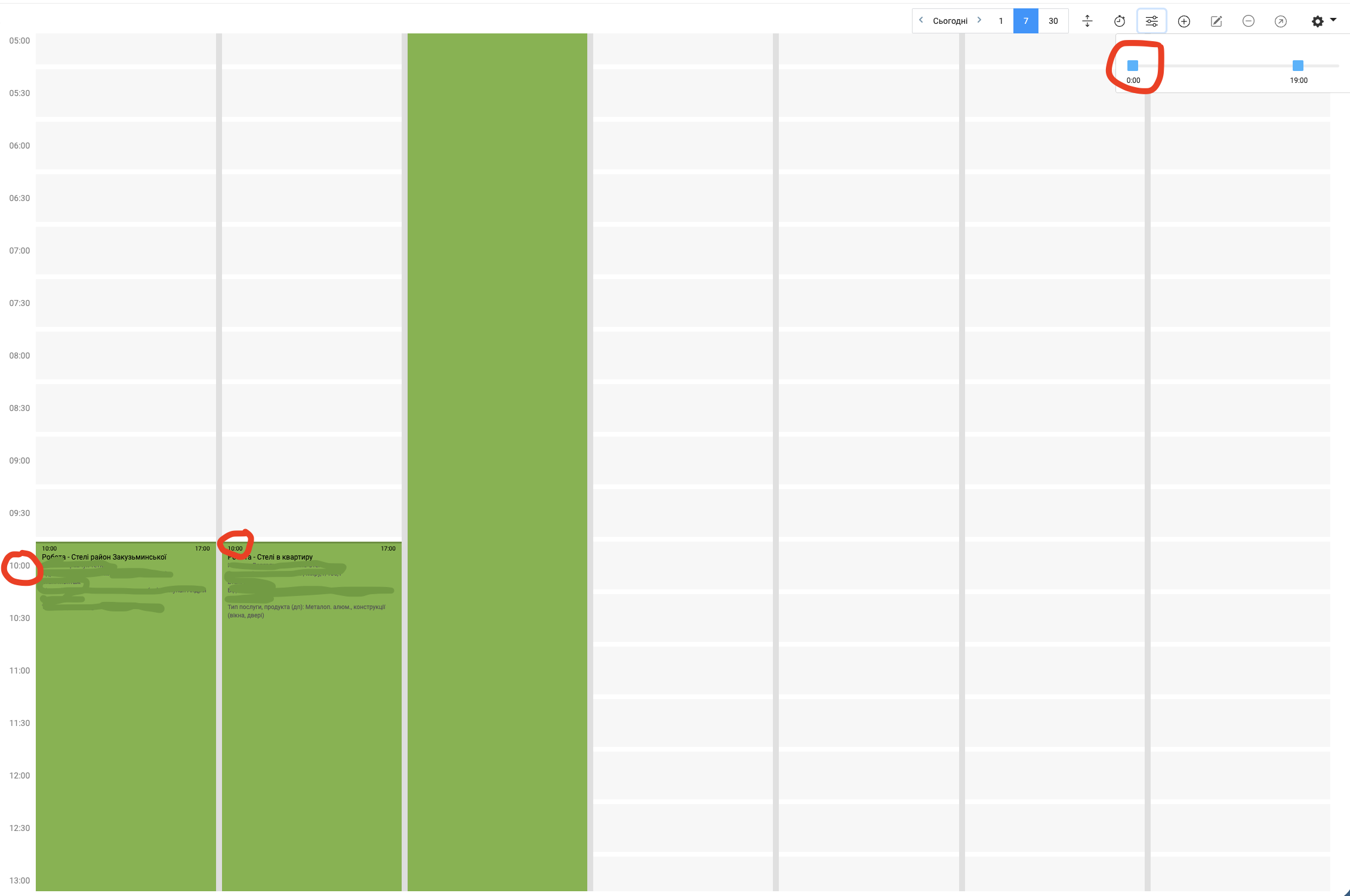This screenshot has height=896, width=1350.
Task: Go to previous period with left chevron
Action: tap(921, 20)
